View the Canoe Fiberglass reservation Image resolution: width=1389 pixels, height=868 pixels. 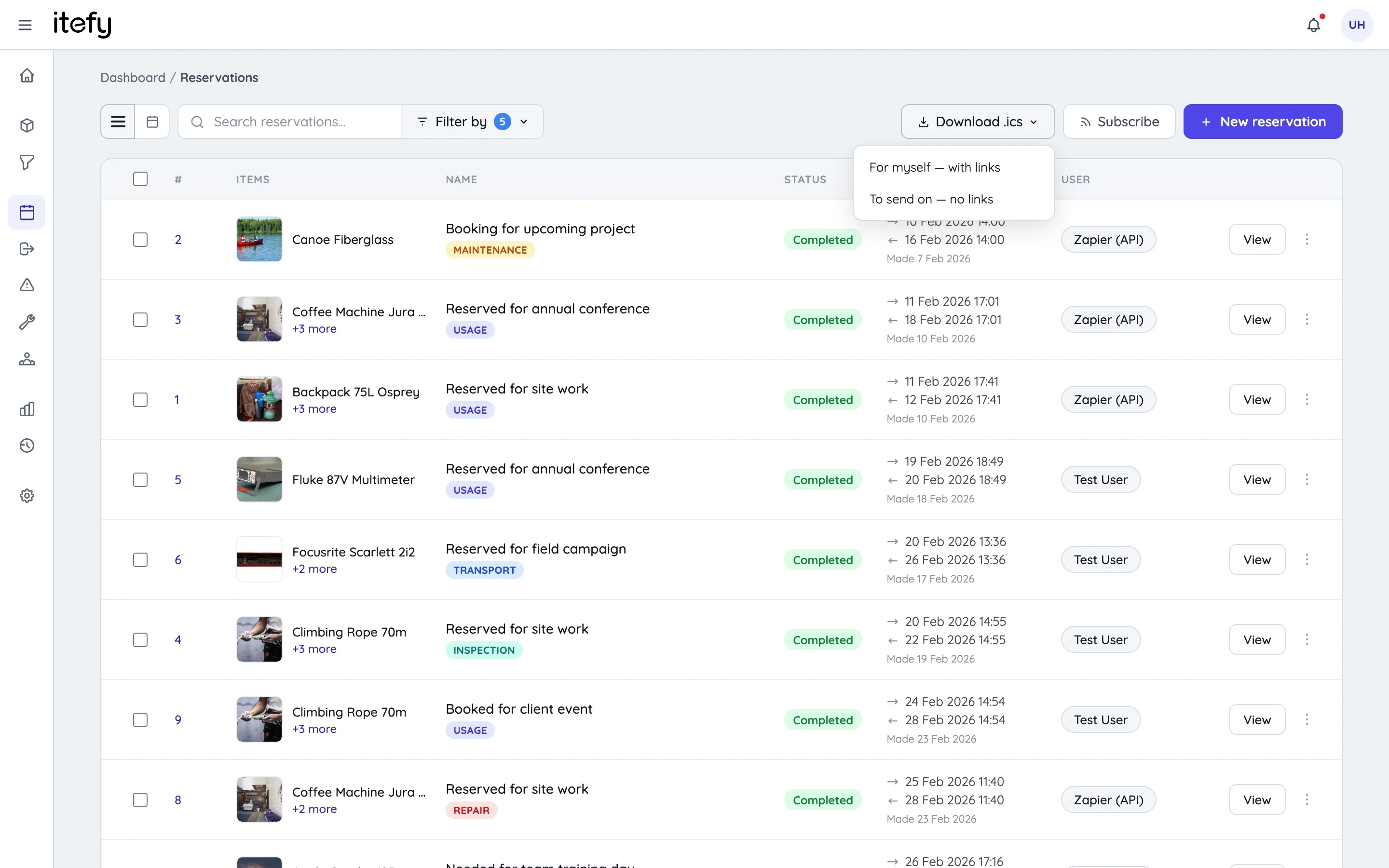point(1256,239)
